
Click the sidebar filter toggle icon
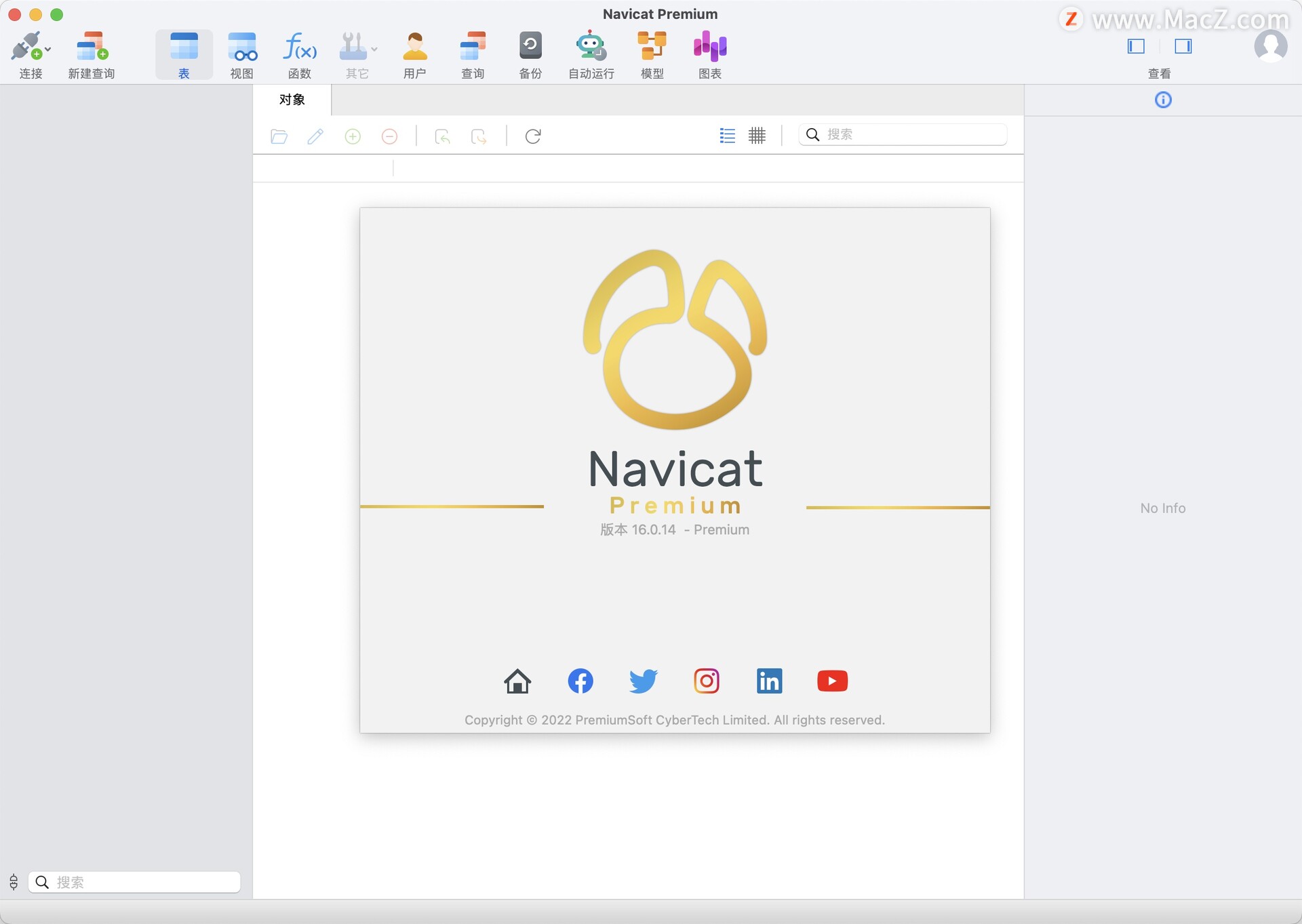[x=14, y=882]
